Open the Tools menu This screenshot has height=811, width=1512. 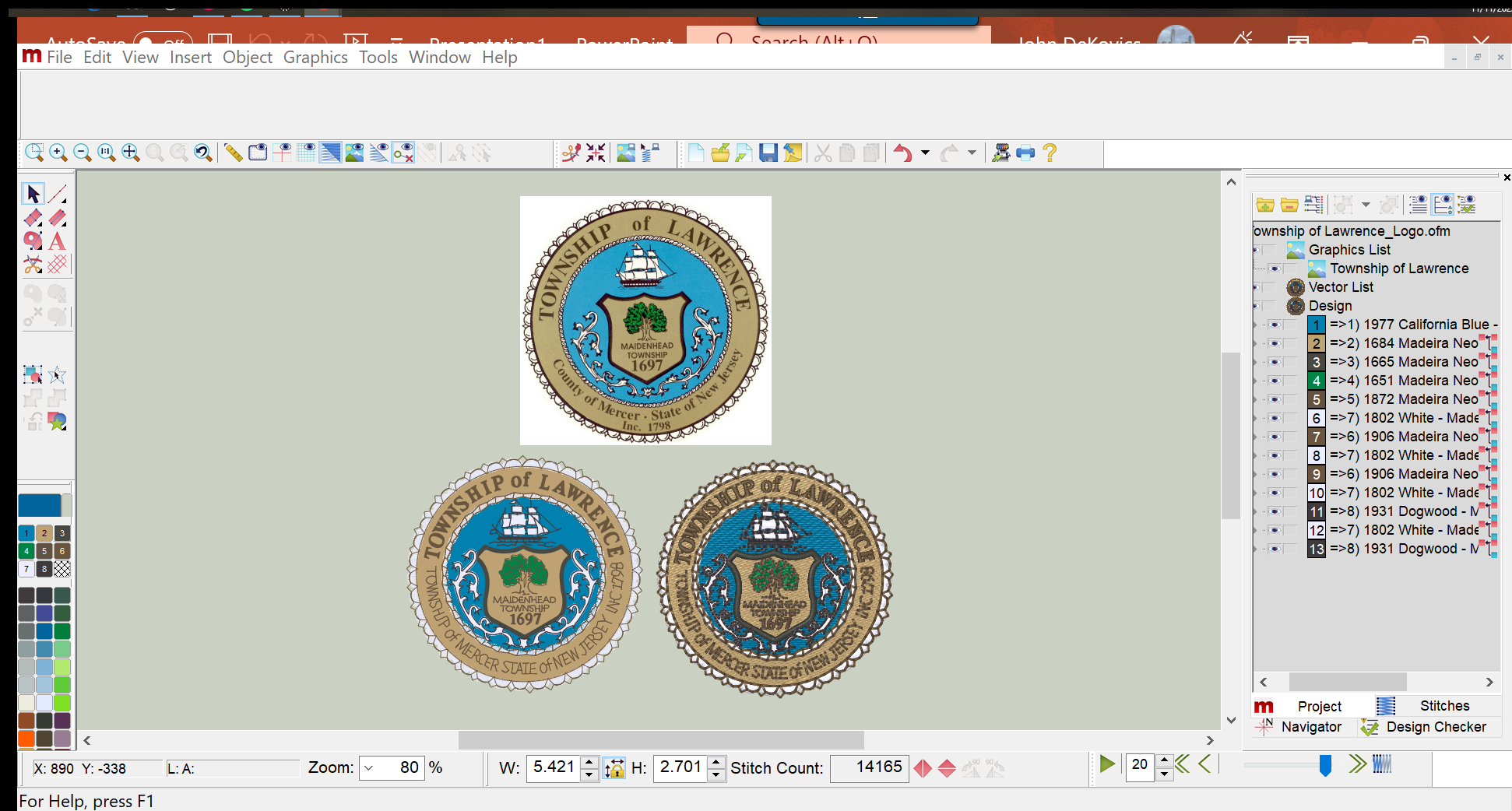click(378, 58)
